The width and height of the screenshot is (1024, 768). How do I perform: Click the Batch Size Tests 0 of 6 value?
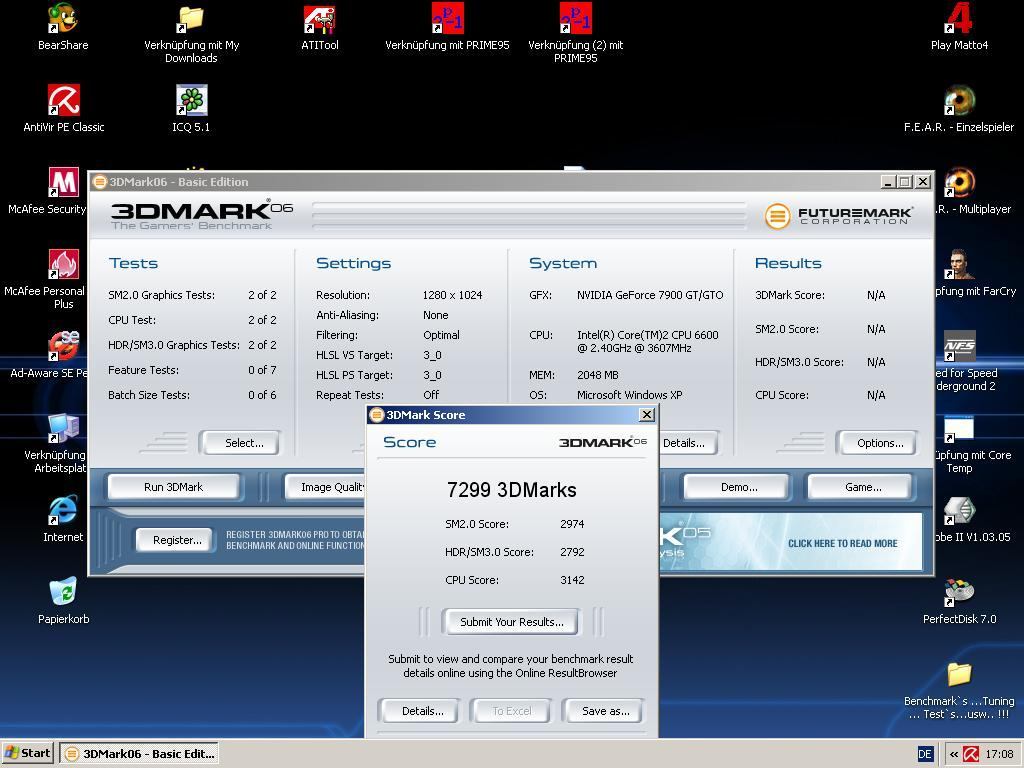tap(262, 395)
